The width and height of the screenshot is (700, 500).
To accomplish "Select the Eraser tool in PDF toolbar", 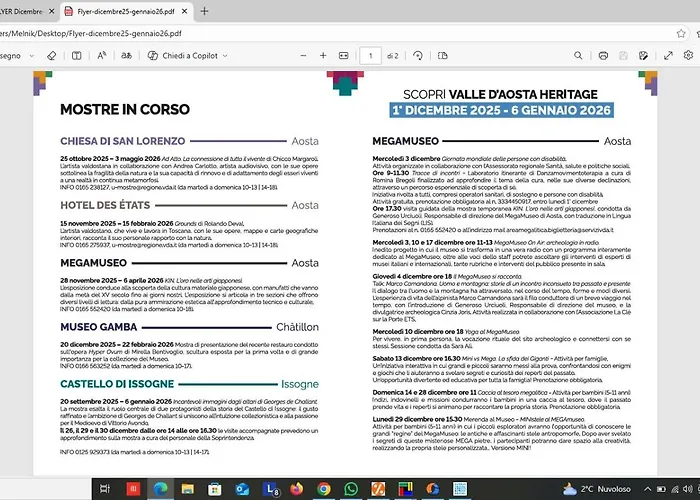I will [51, 56].
